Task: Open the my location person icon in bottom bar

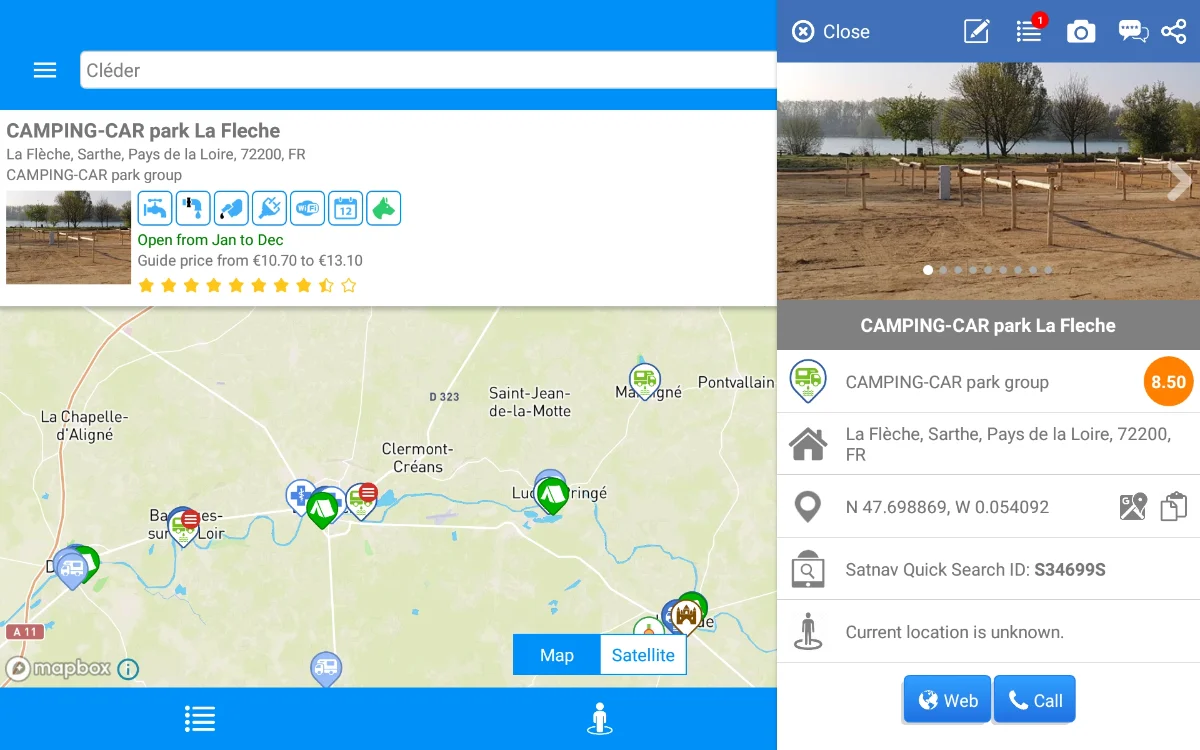Action: [x=599, y=719]
